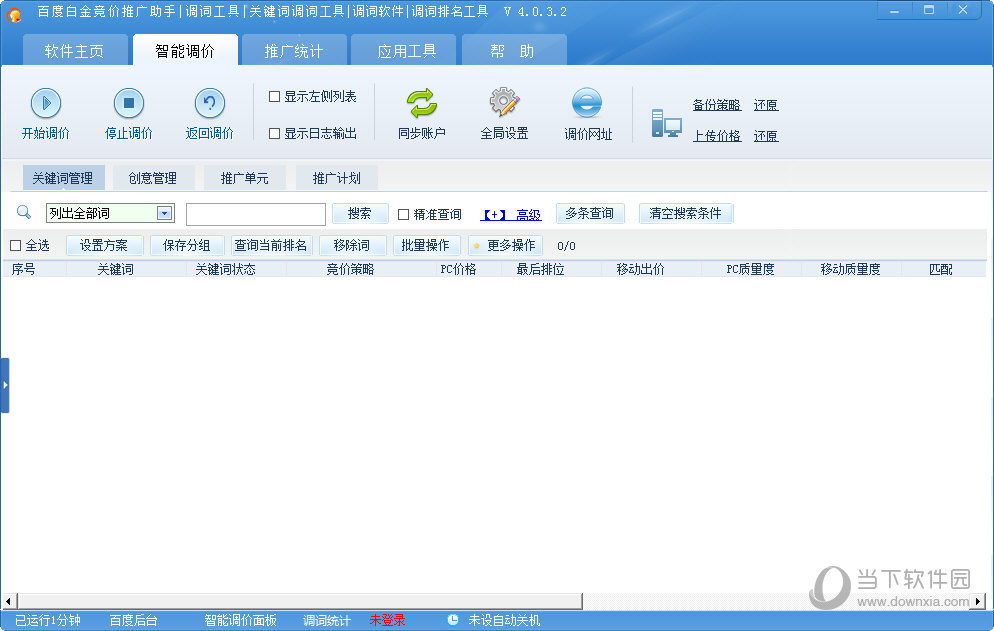Click 移除词 button
The height and width of the screenshot is (631, 994).
point(352,245)
